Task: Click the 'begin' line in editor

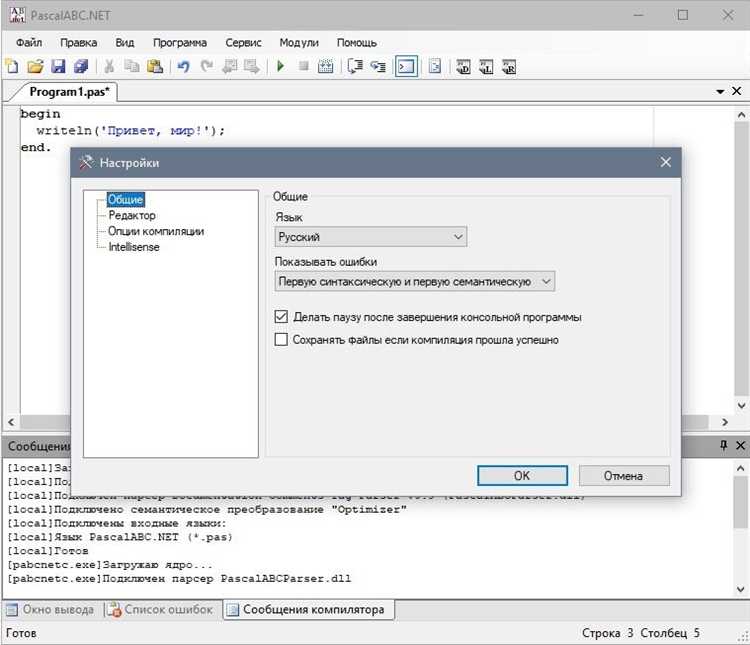Action: (40, 114)
